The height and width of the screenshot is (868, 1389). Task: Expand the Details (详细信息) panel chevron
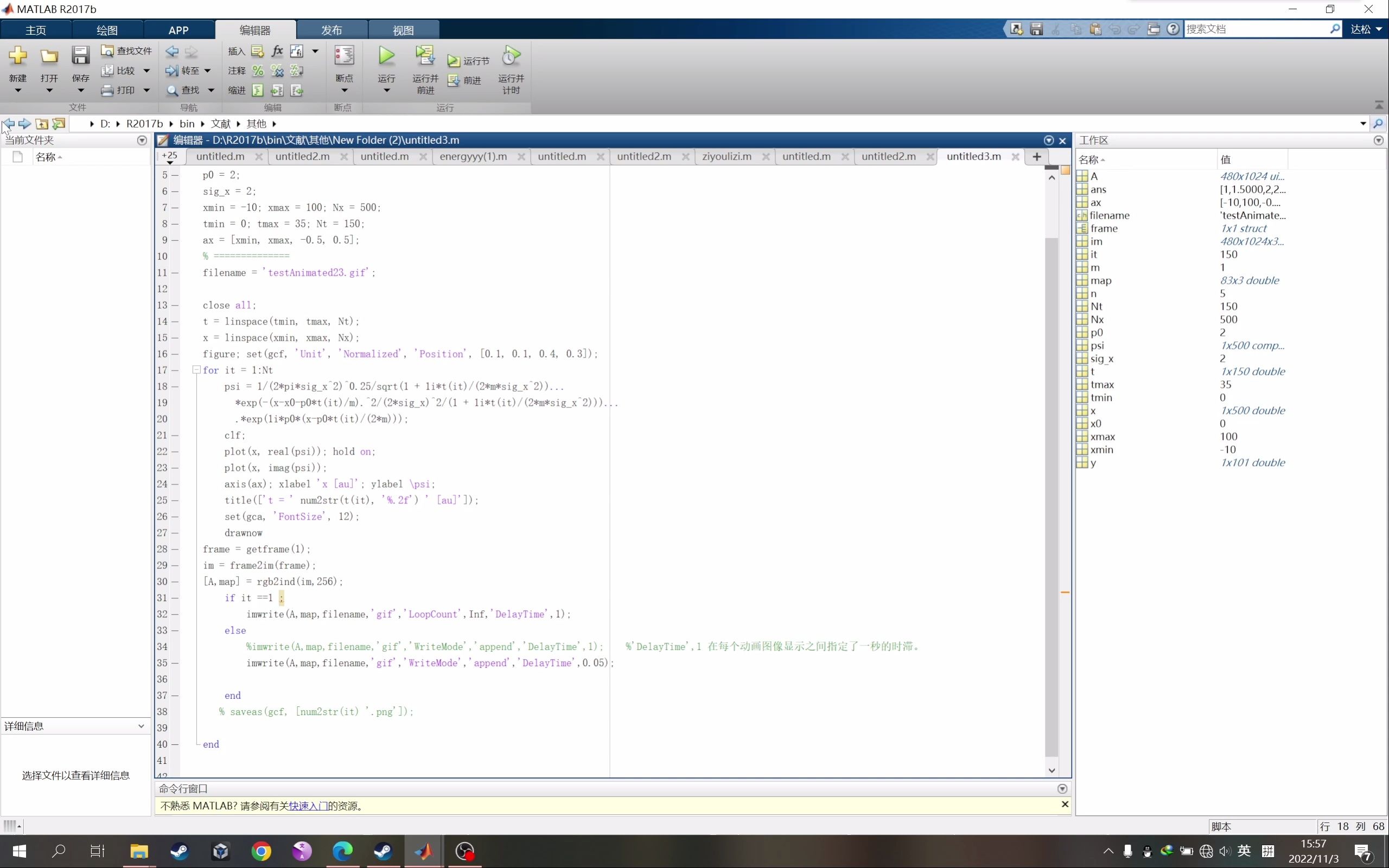141,726
